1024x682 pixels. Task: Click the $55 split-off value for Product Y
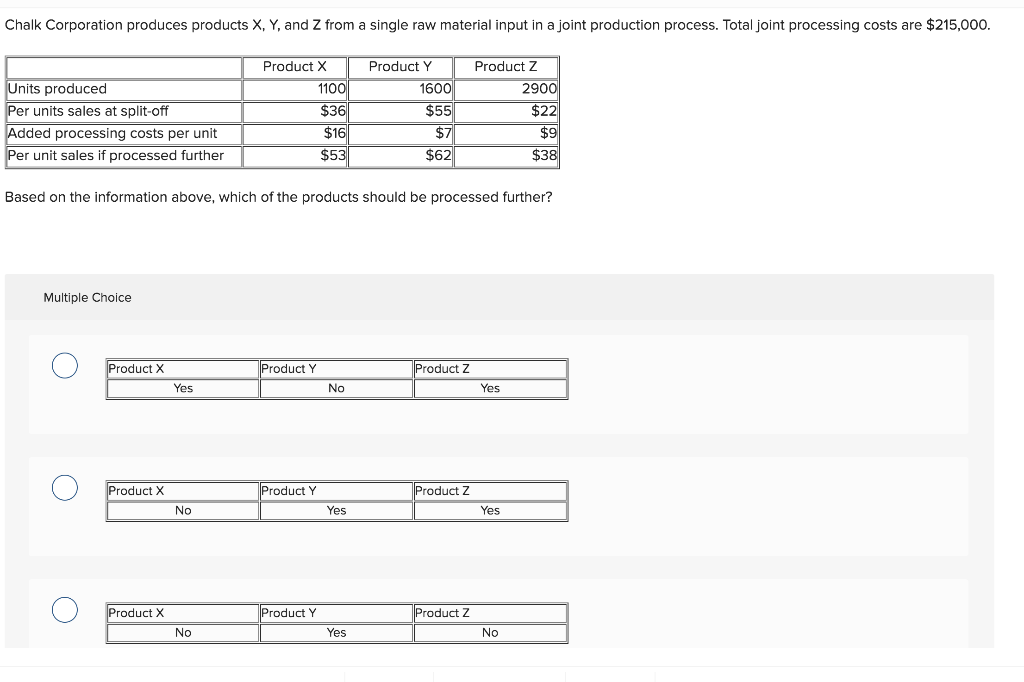[438, 111]
